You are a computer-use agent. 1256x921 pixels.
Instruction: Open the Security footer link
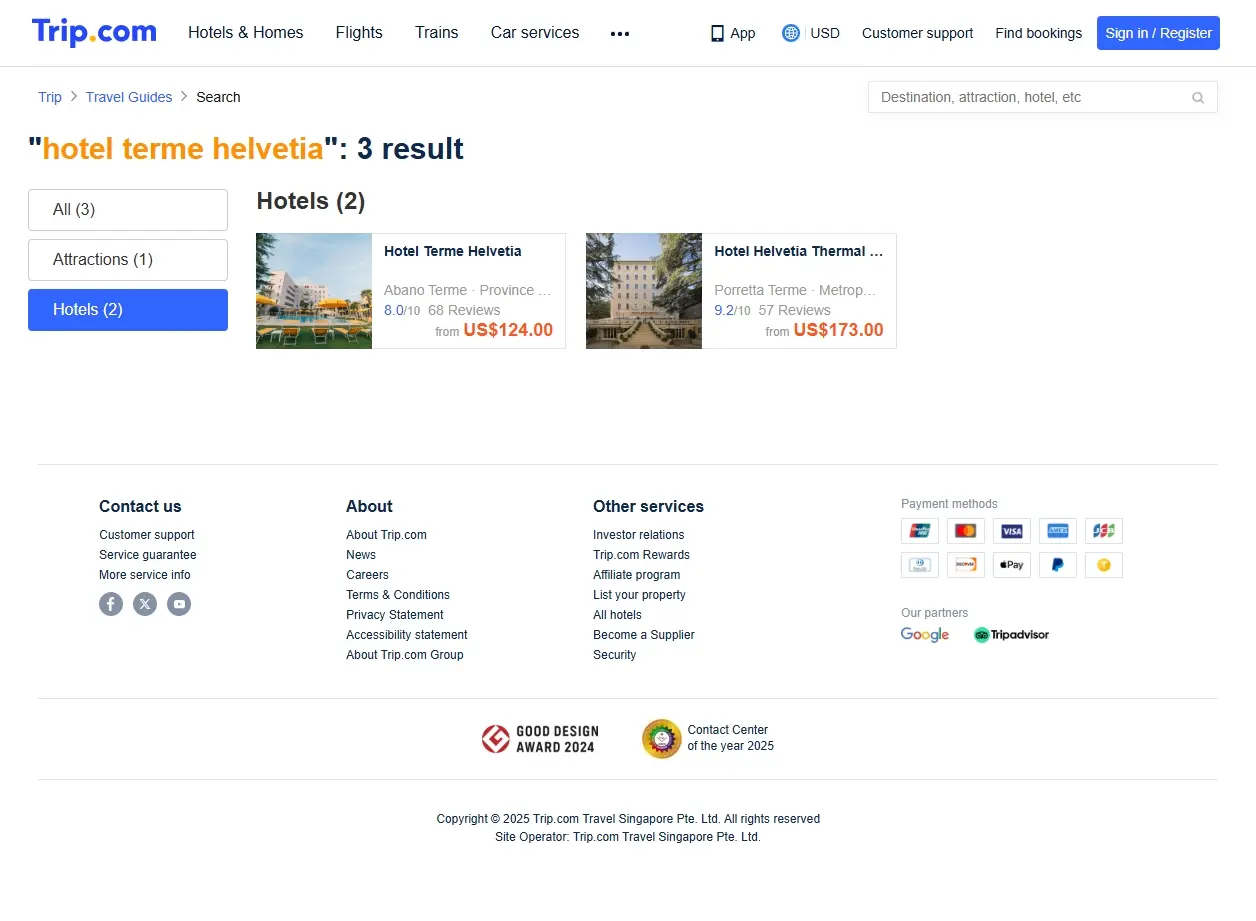coord(614,655)
